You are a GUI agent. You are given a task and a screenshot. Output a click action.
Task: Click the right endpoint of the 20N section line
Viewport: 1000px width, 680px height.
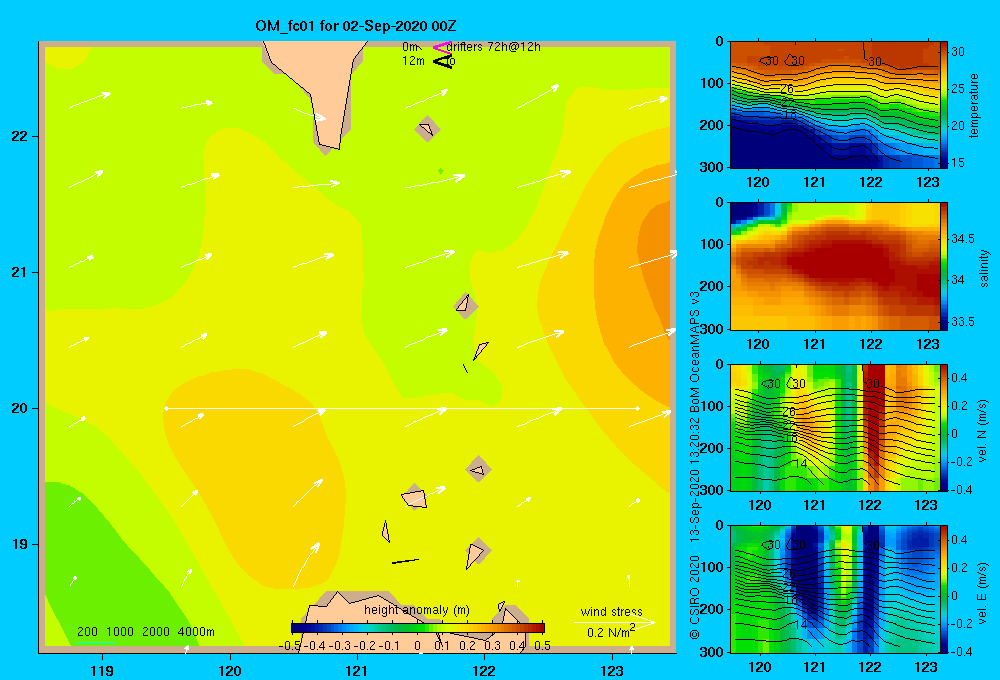[x=638, y=408]
